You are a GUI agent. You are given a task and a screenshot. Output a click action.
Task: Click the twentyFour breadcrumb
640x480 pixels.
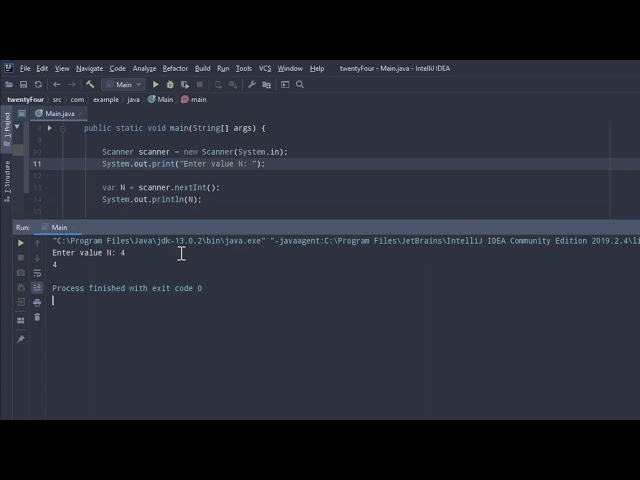click(x=25, y=100)
